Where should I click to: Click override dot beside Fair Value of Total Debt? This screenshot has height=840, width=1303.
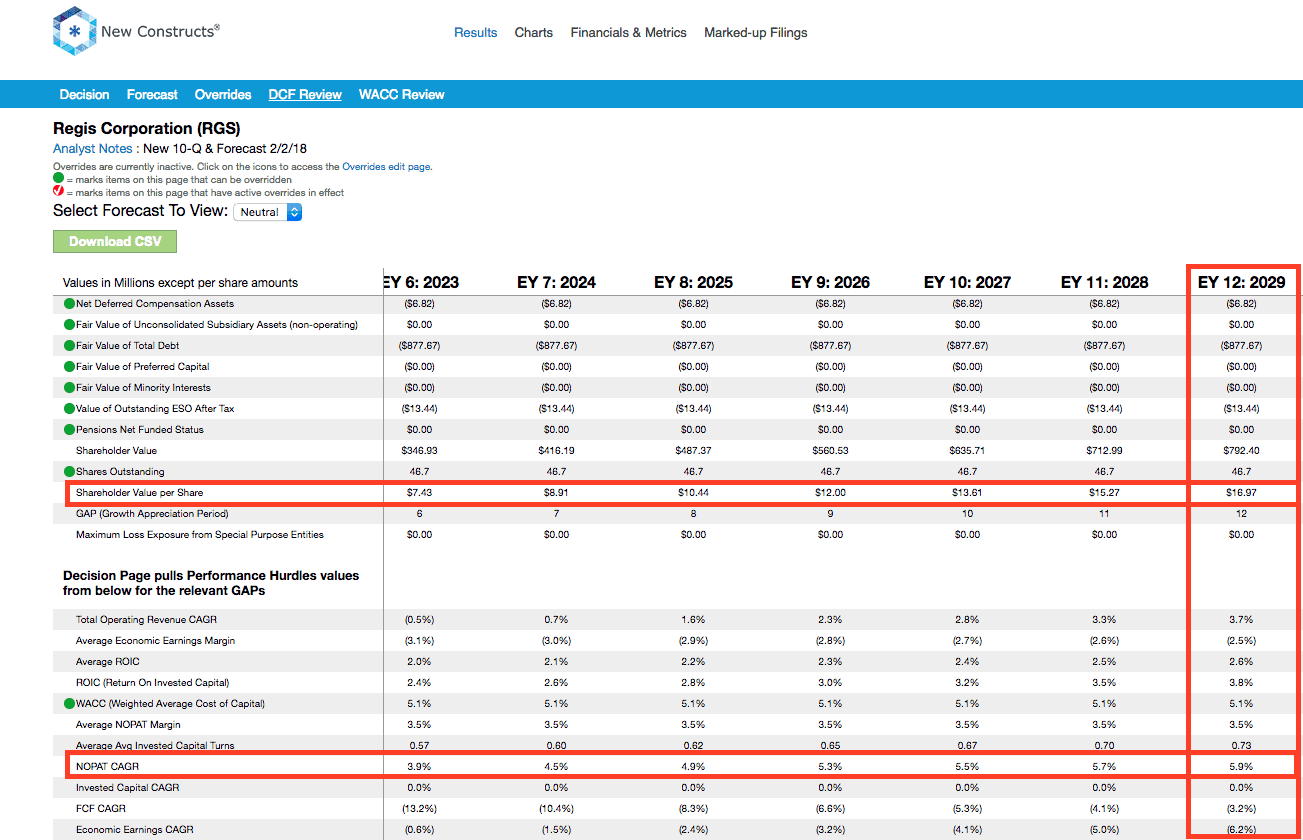click(69, 346)
